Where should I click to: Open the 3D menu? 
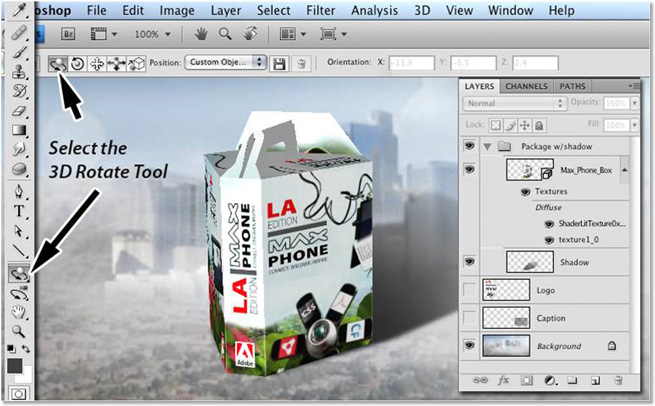(422, 10)
